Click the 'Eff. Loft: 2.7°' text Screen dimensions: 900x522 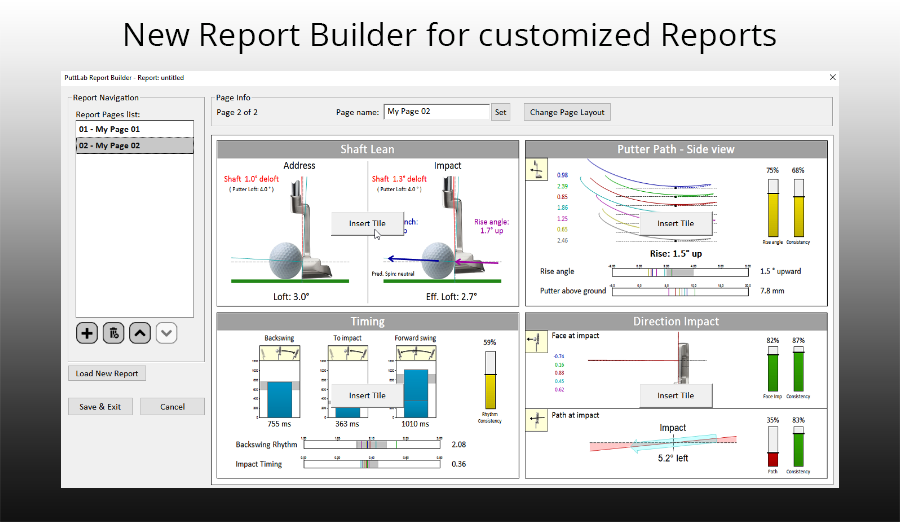(451, 297)
